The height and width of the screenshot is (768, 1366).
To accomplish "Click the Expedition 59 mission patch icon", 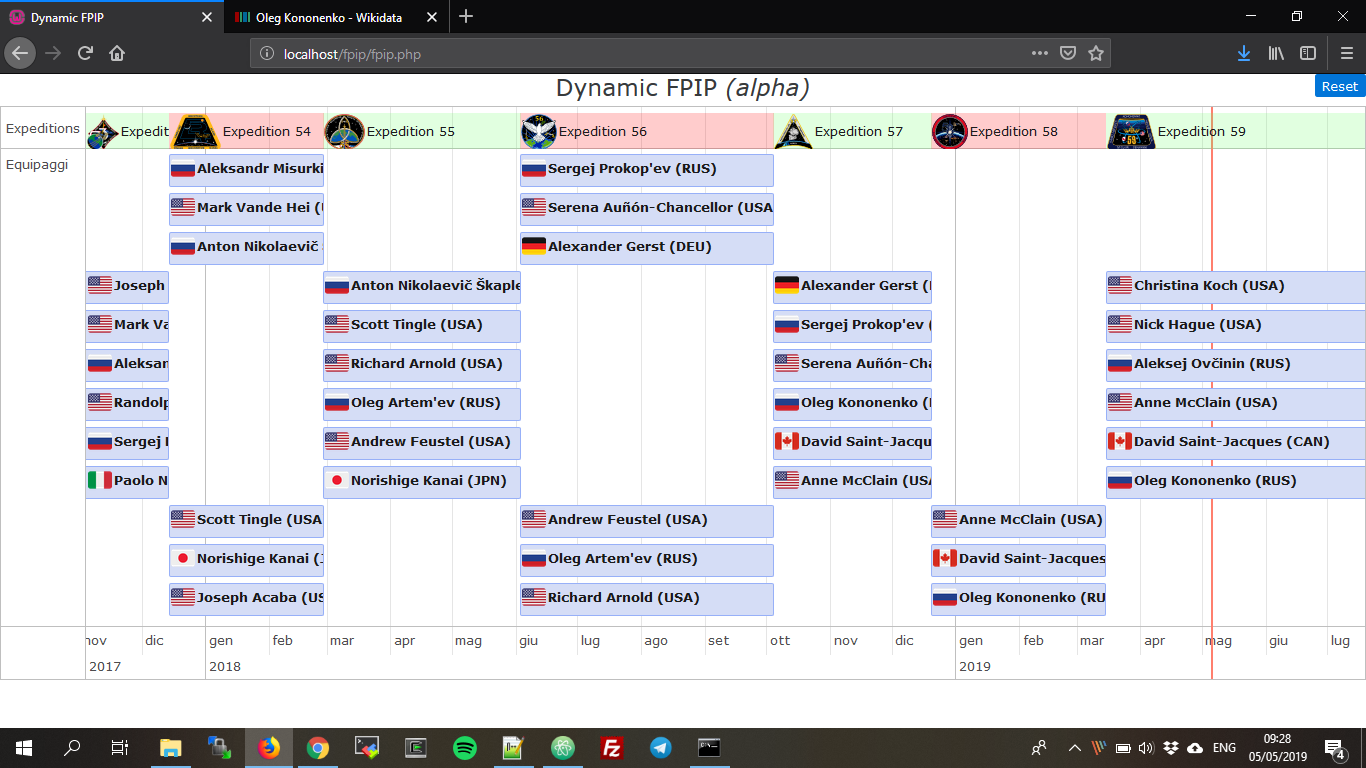I will click(1131, 131).
